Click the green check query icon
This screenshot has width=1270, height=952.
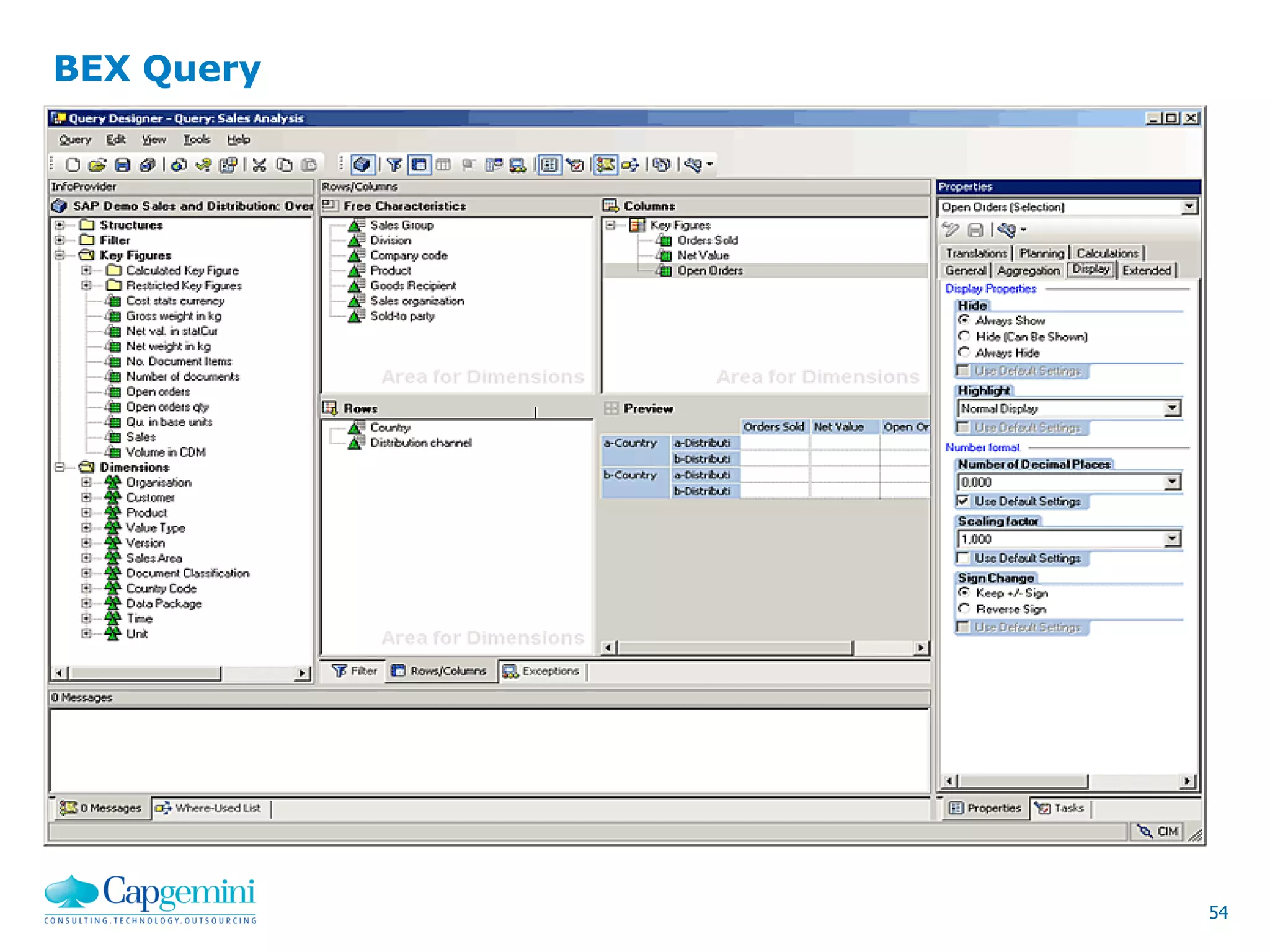coord(203,165)
